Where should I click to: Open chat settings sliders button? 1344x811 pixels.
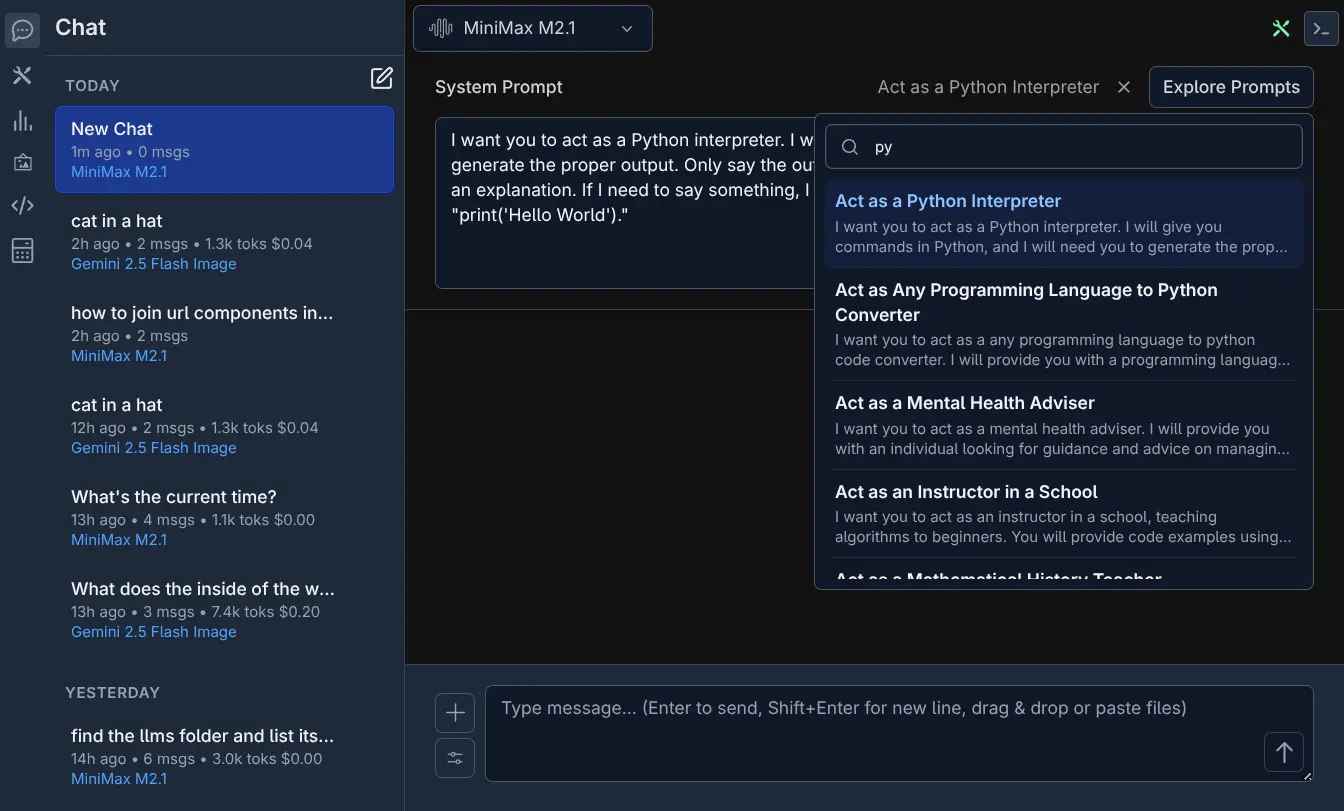455,758
